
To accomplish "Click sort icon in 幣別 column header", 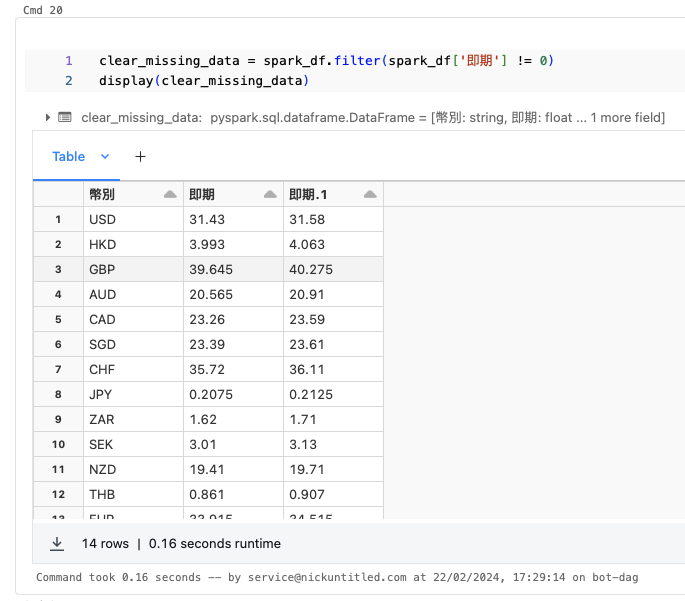I will pyautogui.click(x=169, y=194).
